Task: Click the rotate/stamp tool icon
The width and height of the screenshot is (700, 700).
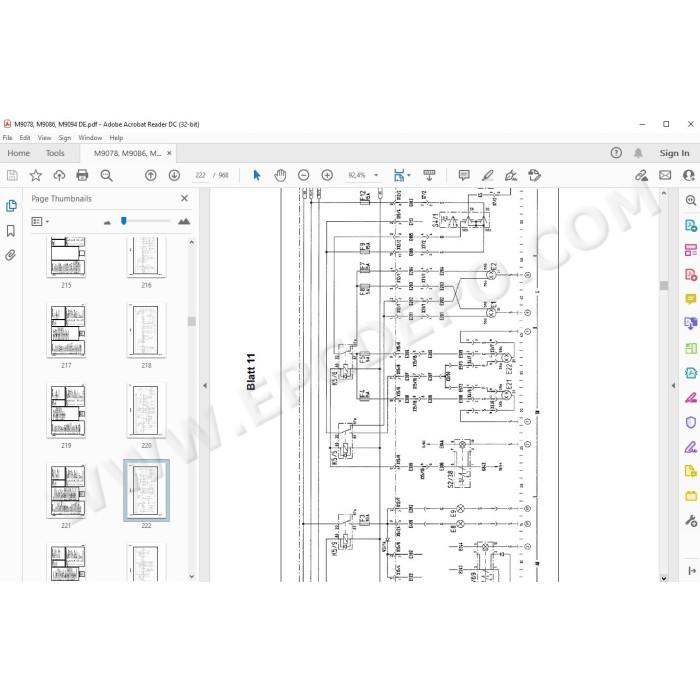Action: point(534,175)
